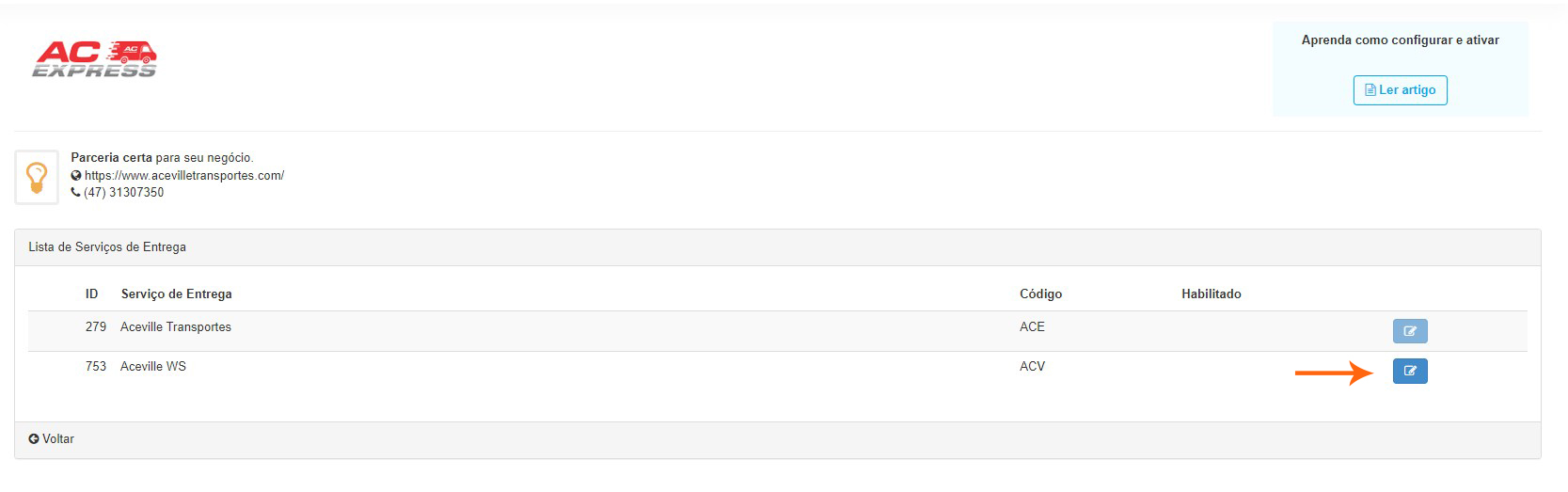The height and width of the screenshot is (492, 1568).
Task: Click the globe icon beside the website URL
Action: click(x=76, y=176)
